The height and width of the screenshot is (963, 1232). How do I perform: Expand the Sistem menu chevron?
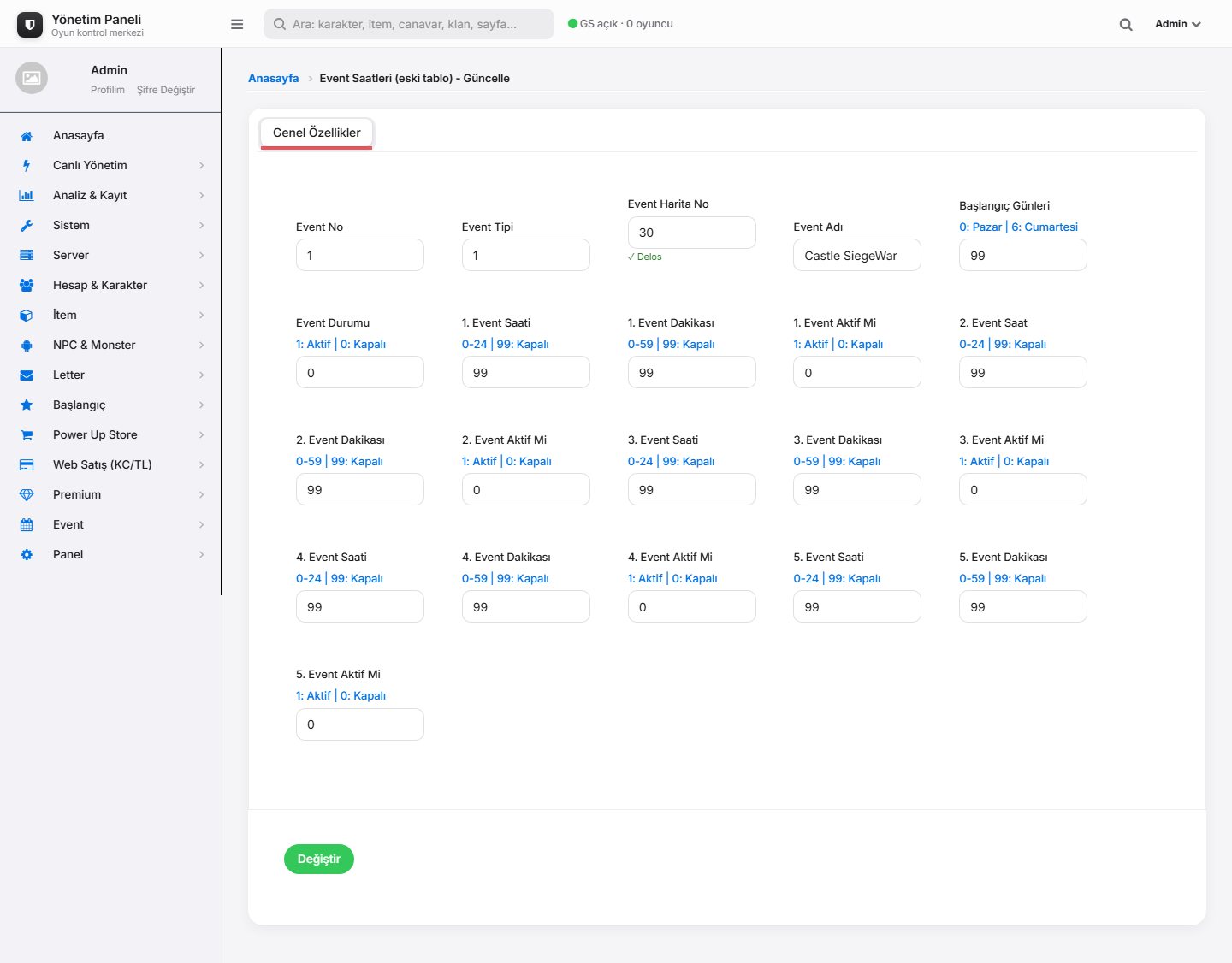pos(202,226)
